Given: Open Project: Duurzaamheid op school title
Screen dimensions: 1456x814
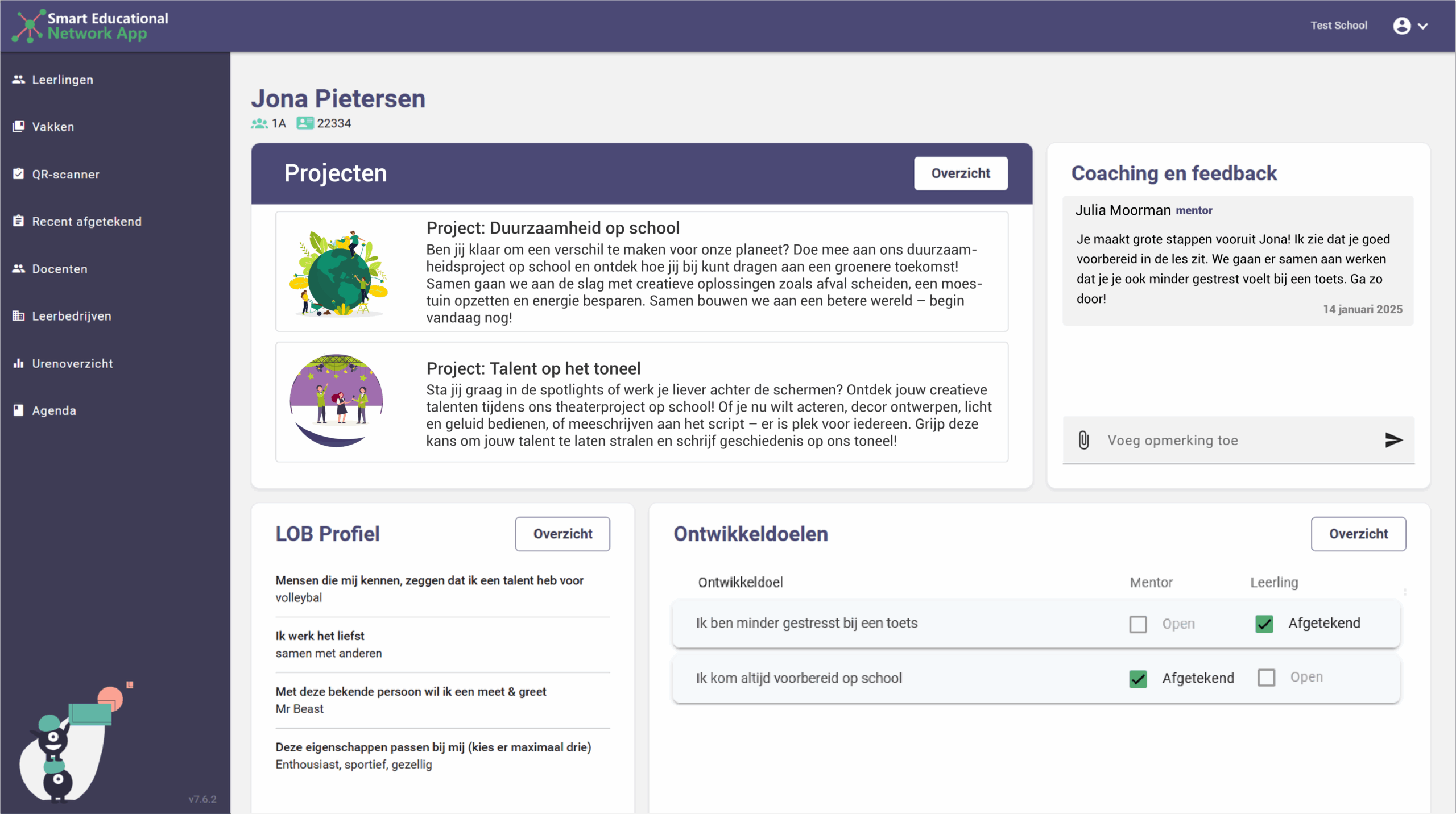Looking at the screenshot, I should tap(553, 228).
